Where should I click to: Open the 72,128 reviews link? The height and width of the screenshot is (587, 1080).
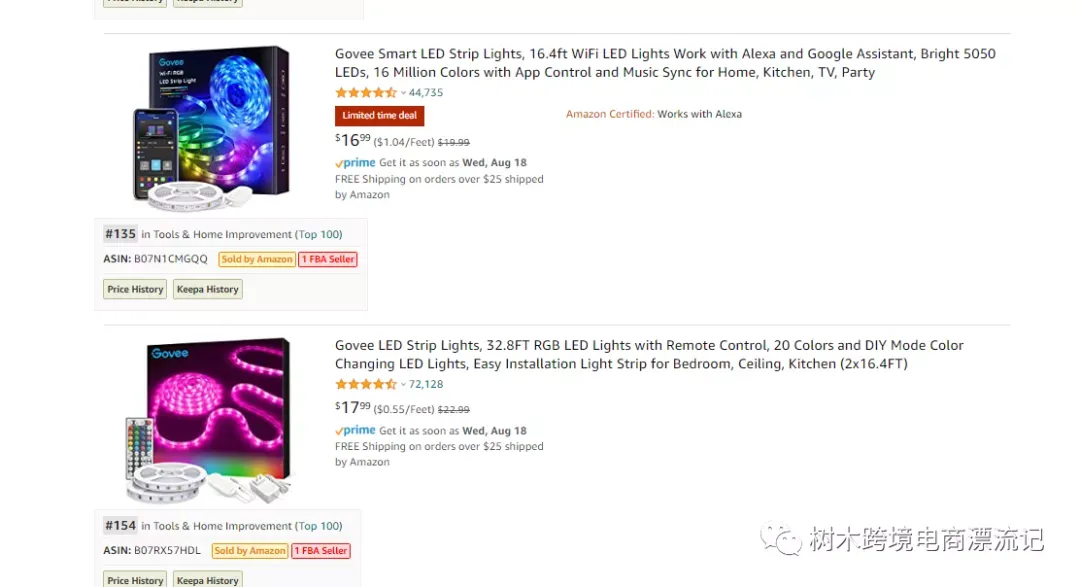coord(426,384)
